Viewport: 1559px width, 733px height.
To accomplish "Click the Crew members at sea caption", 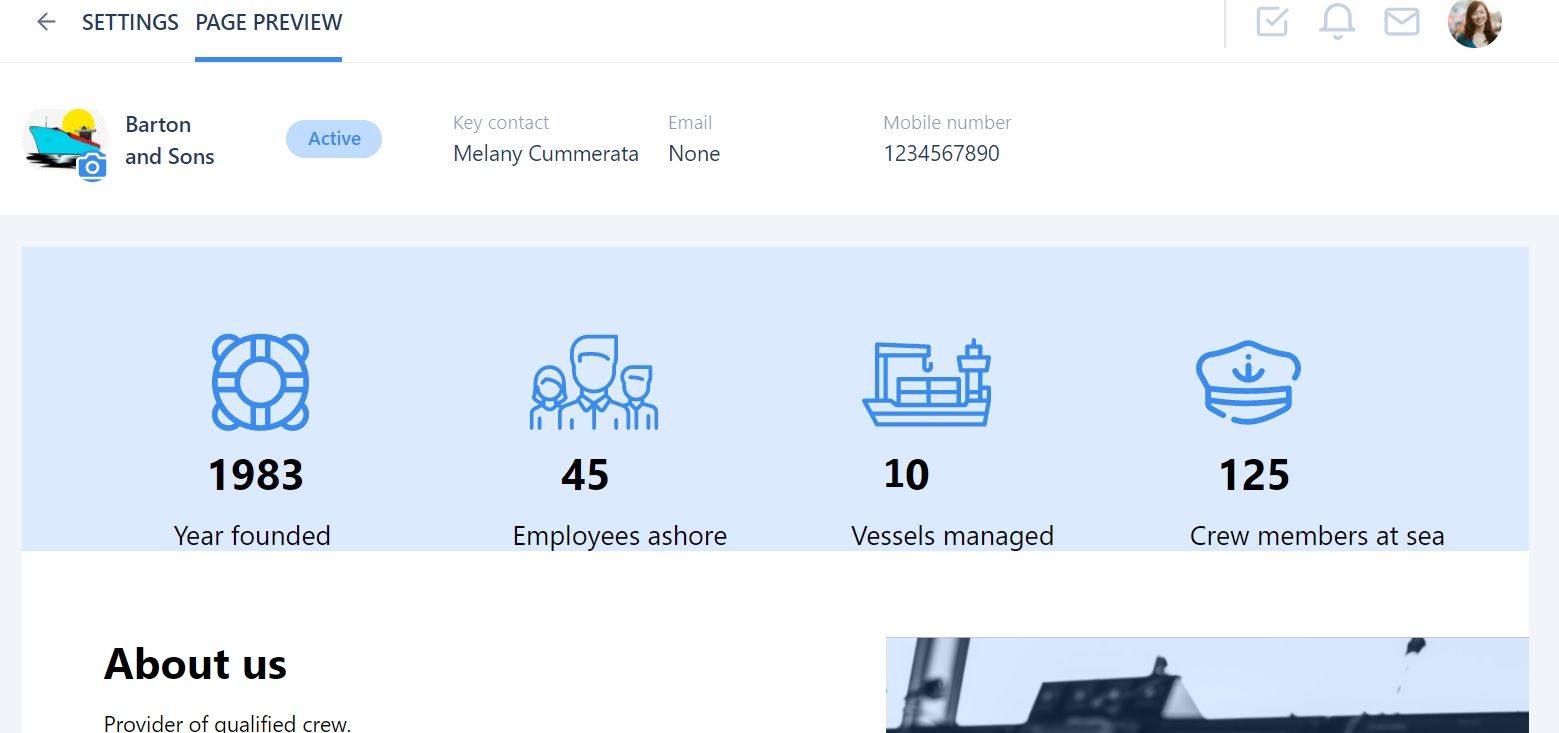I will (x=1317, y=536).
